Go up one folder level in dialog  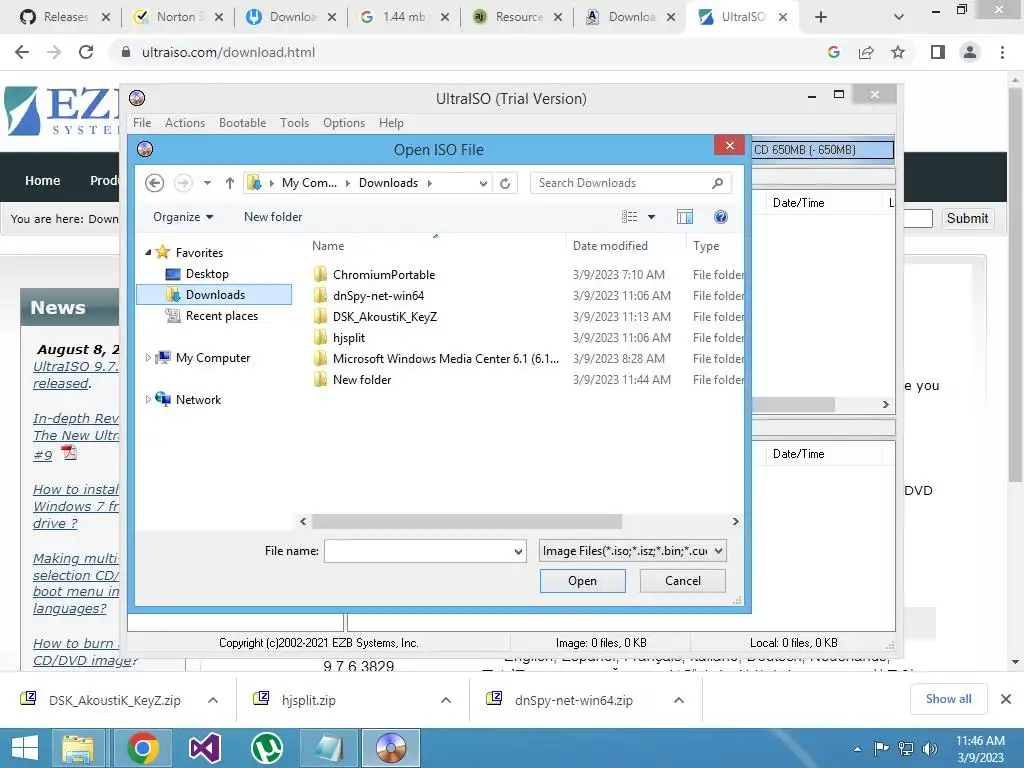[230, 184]
